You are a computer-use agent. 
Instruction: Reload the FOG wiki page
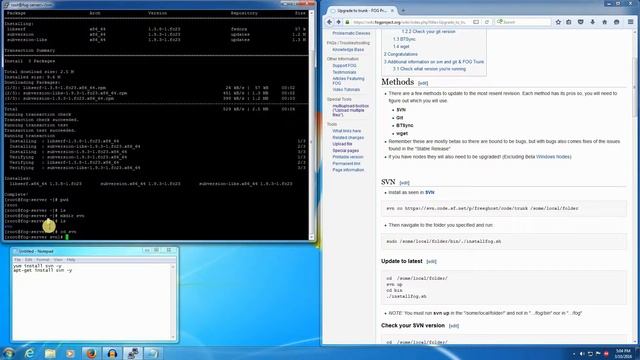(487, 22)
